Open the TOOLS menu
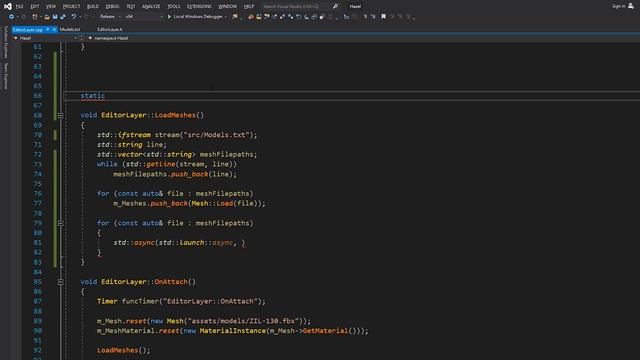The image size is (640, 360). click(x=173, y=7)
